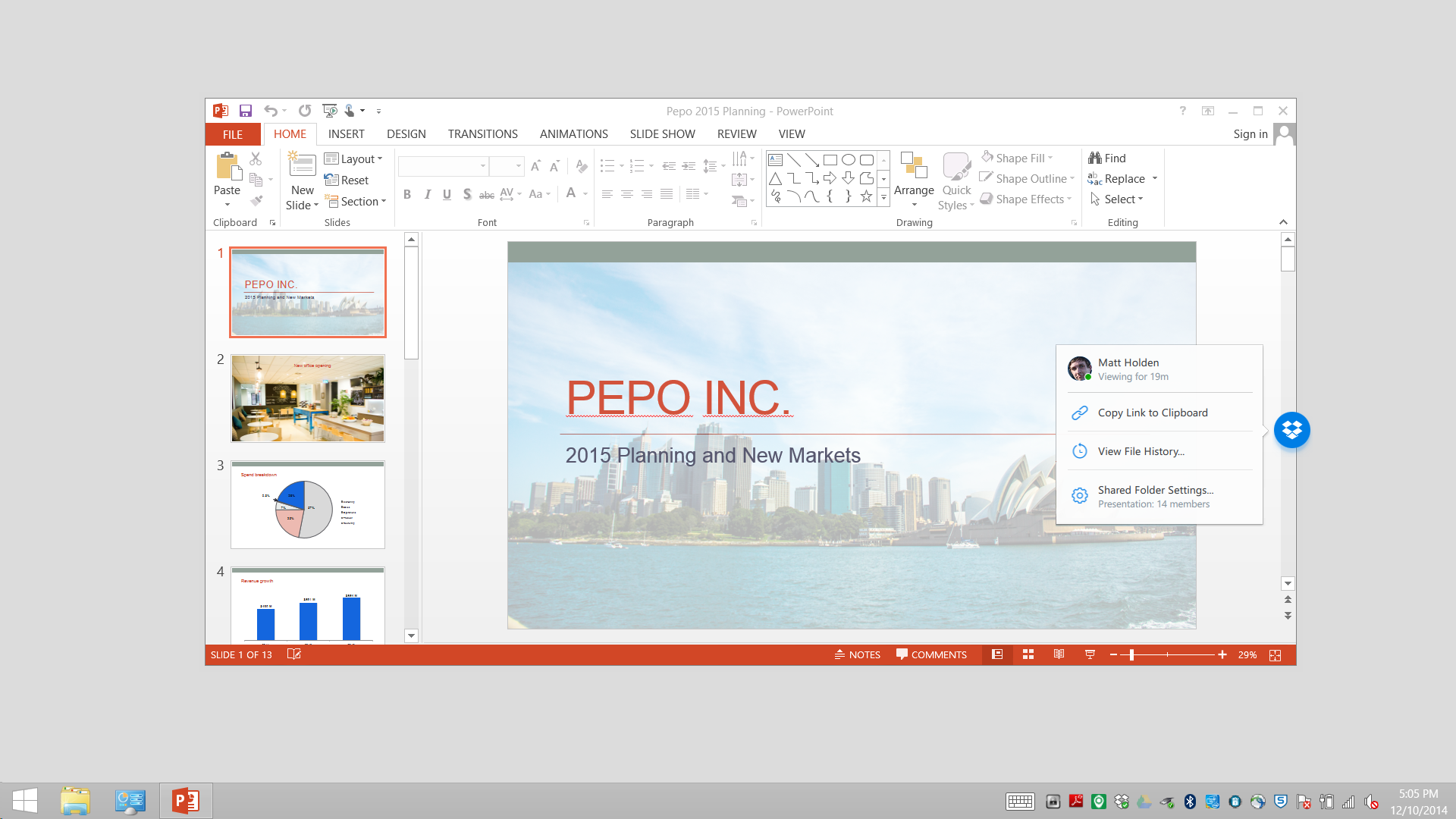Image resolution: width=1456 pixels, height=819 pixels.
Task: Open the Dropbox badge menu
Action: tap(1291, 429)
